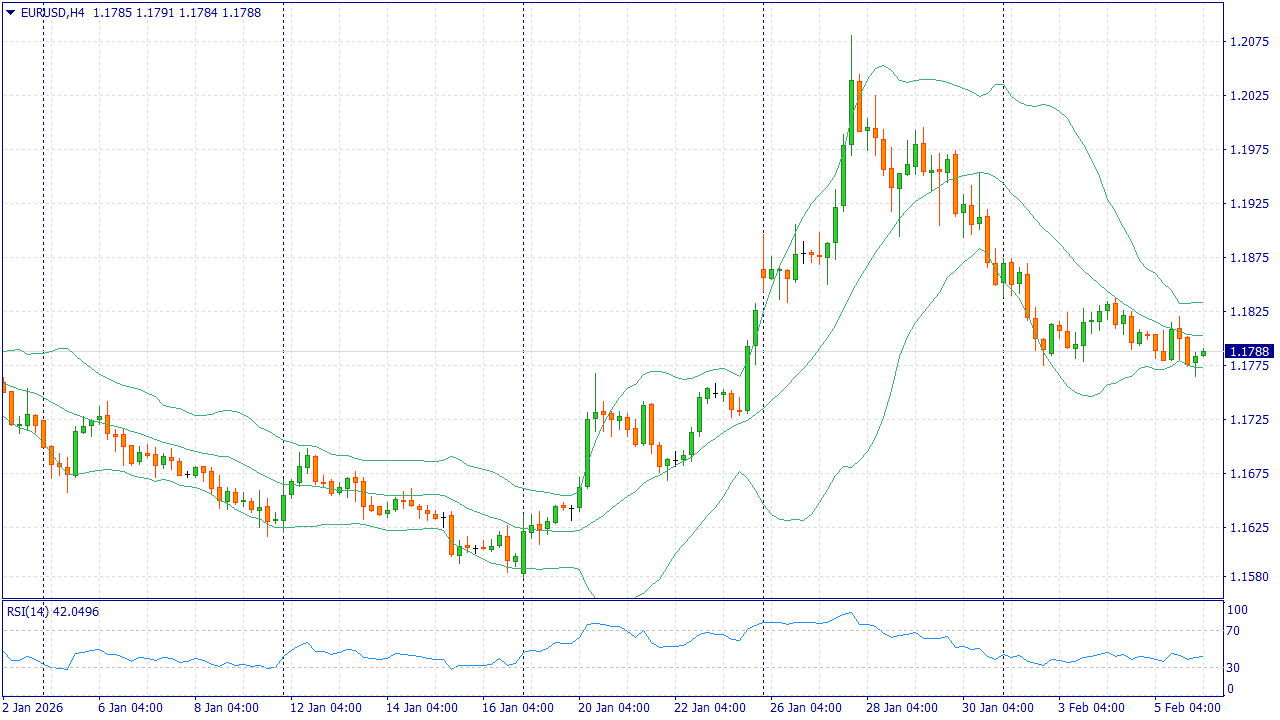Click the EURUSD,H4 chart title text
This screenshot has height=720, width=1280.
tap(52, 13)
